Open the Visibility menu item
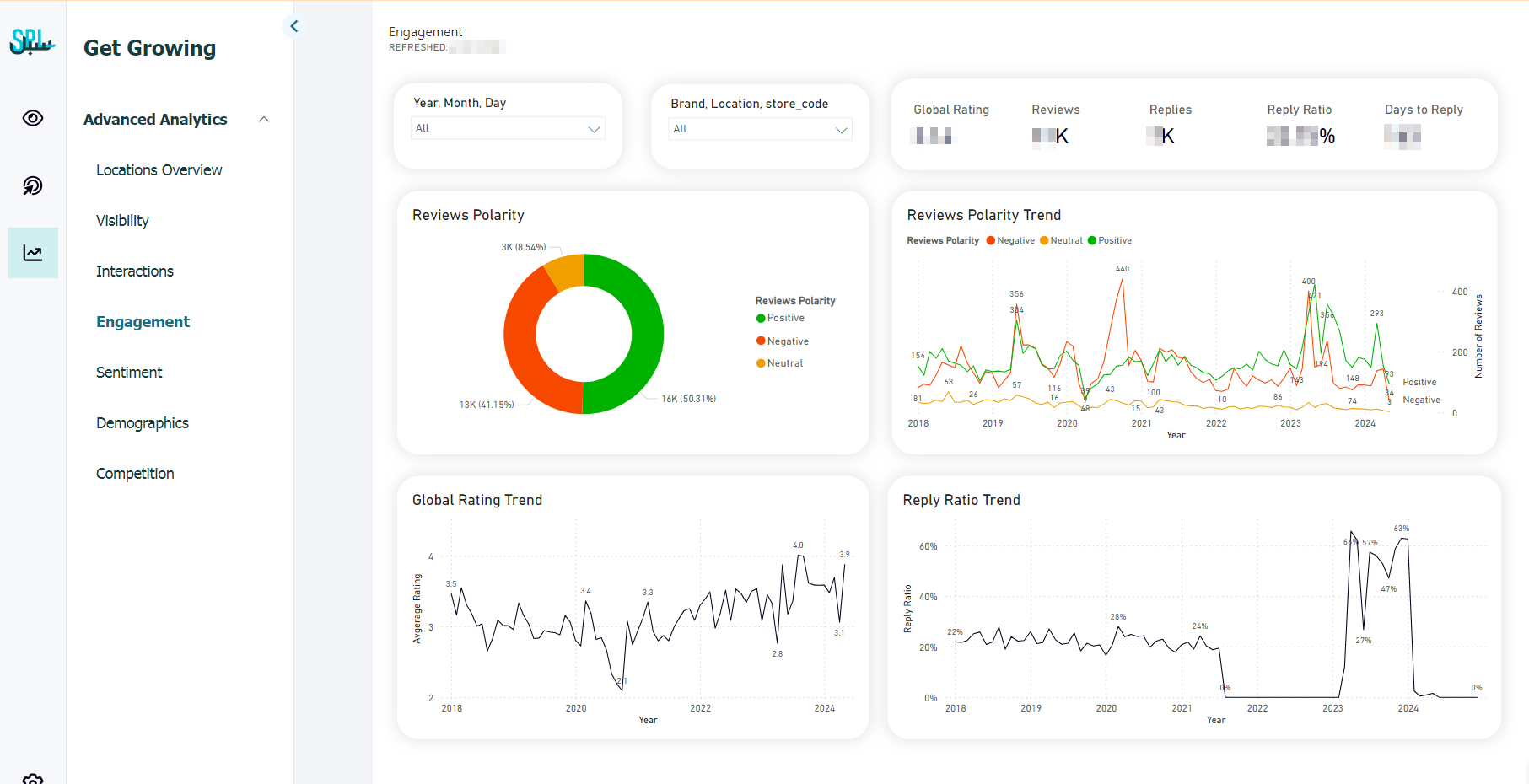The width and height of the screenshot is (1529, 784). point(122,221)
